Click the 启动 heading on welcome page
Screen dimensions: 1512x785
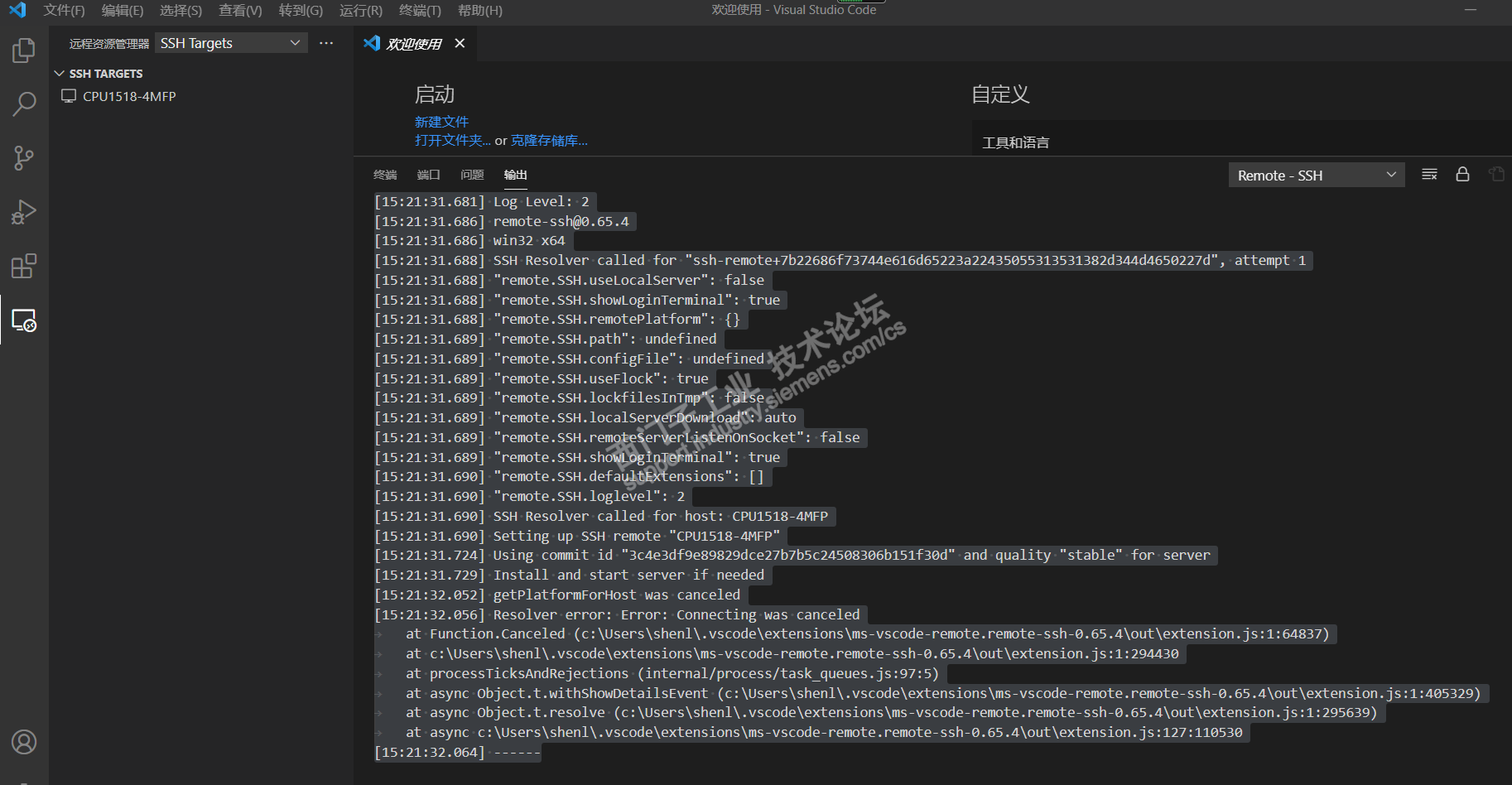tap(435, 94)
